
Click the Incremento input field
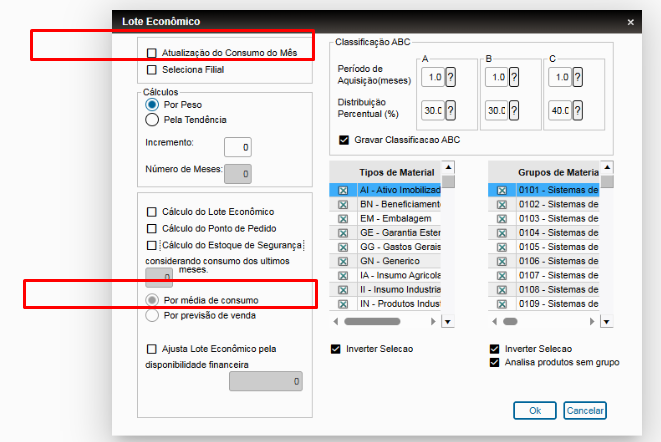238,147
